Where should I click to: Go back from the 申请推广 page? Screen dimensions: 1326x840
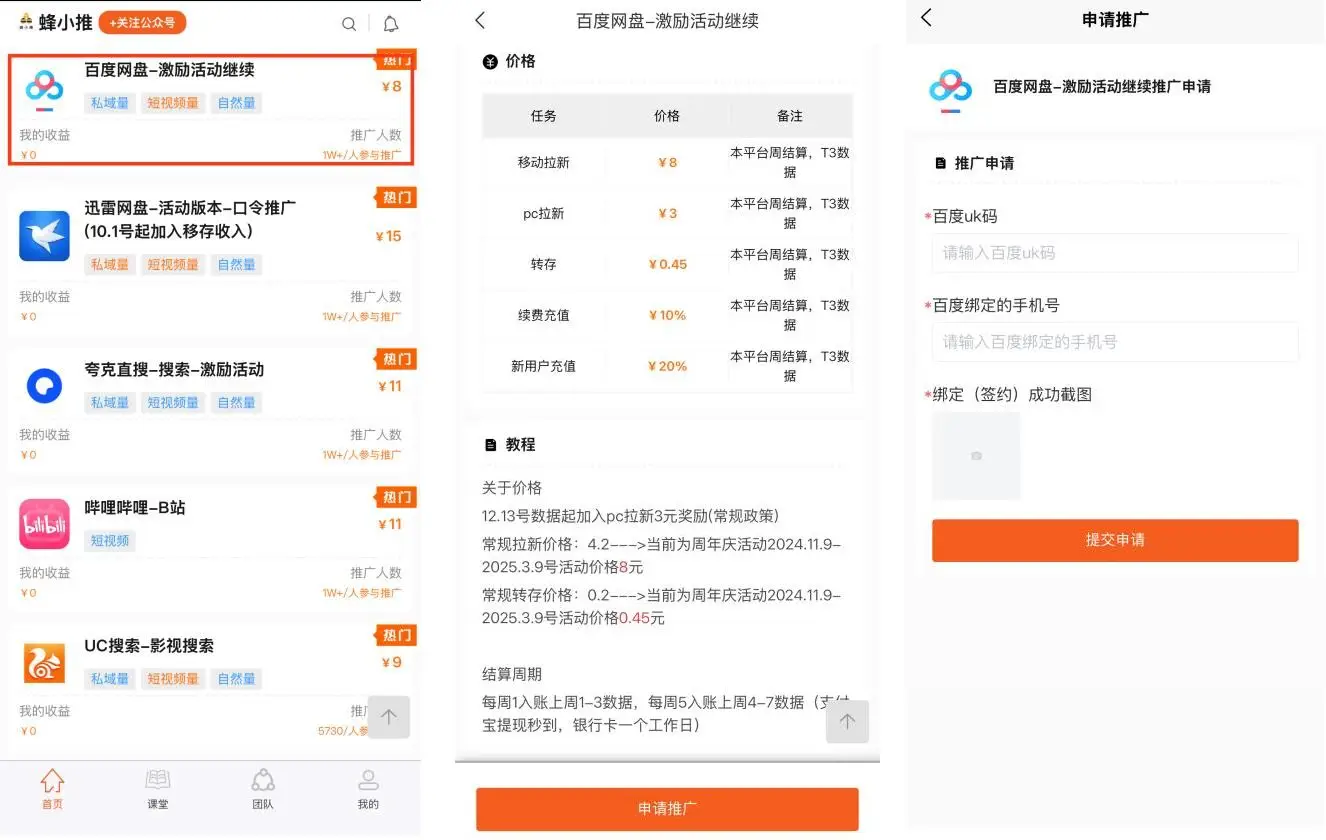[x=926, y=18]
